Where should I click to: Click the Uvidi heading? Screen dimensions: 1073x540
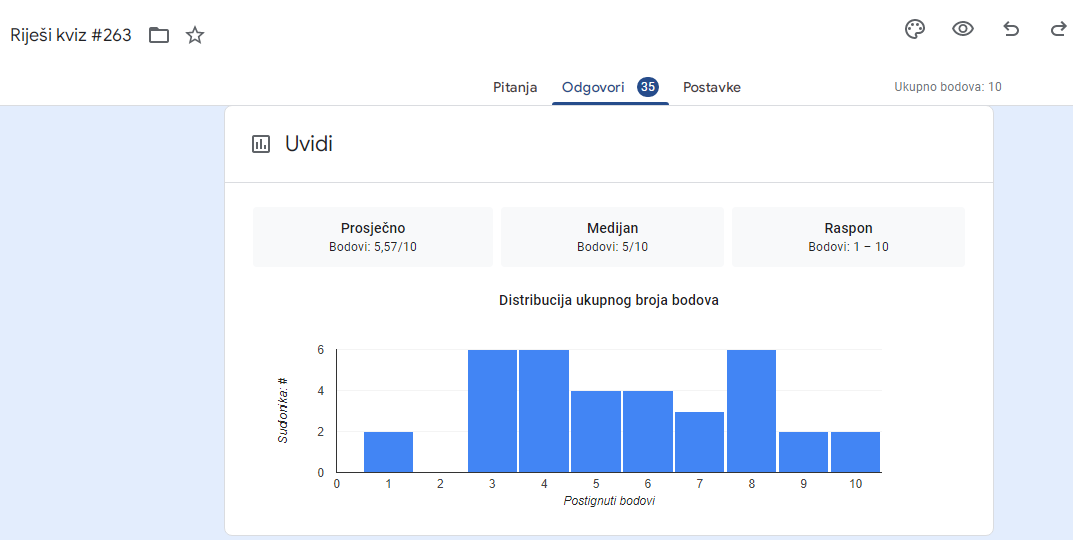coord(309,144)
